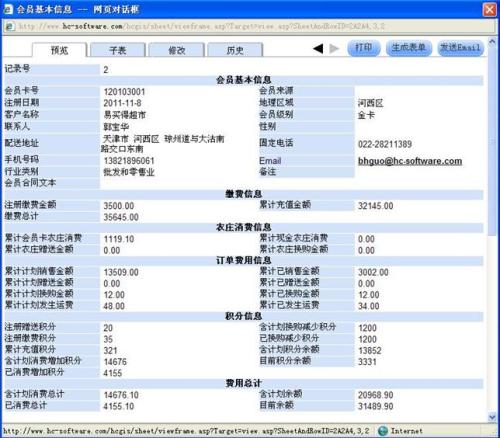Click the dialog icon in the title bar
The width and height of the screenshot is (500, 438).
(x=8, y=9)
